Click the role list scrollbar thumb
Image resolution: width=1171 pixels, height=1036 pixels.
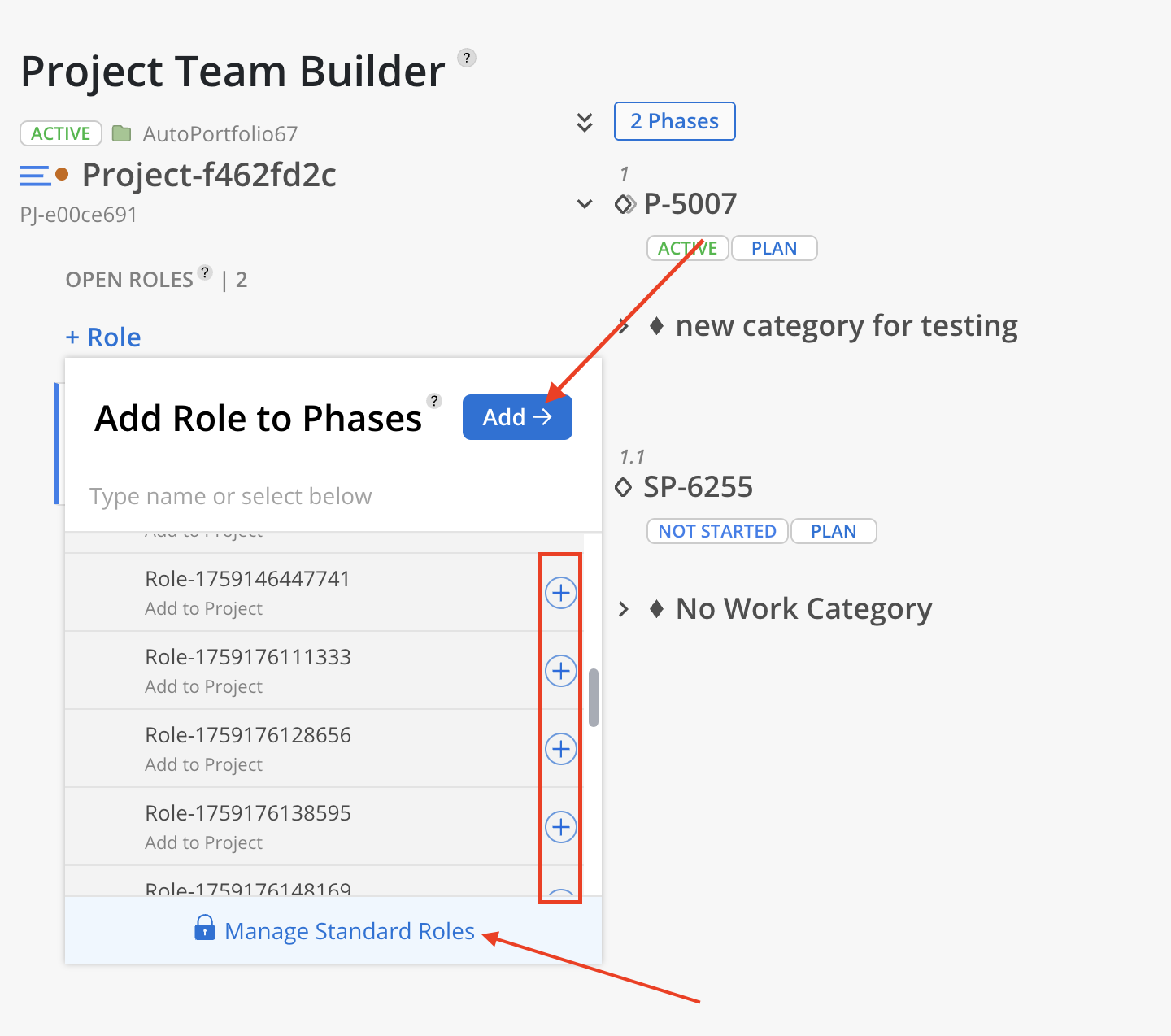tap(594, 698)
